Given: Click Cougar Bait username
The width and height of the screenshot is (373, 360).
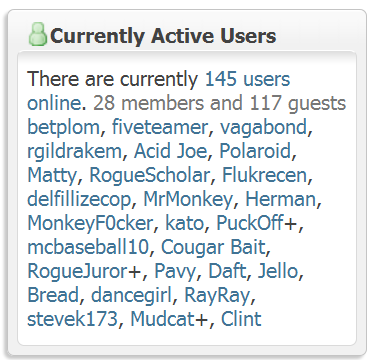Looking at the screenshot, I should pyautogui.click(x=213, y=248).
